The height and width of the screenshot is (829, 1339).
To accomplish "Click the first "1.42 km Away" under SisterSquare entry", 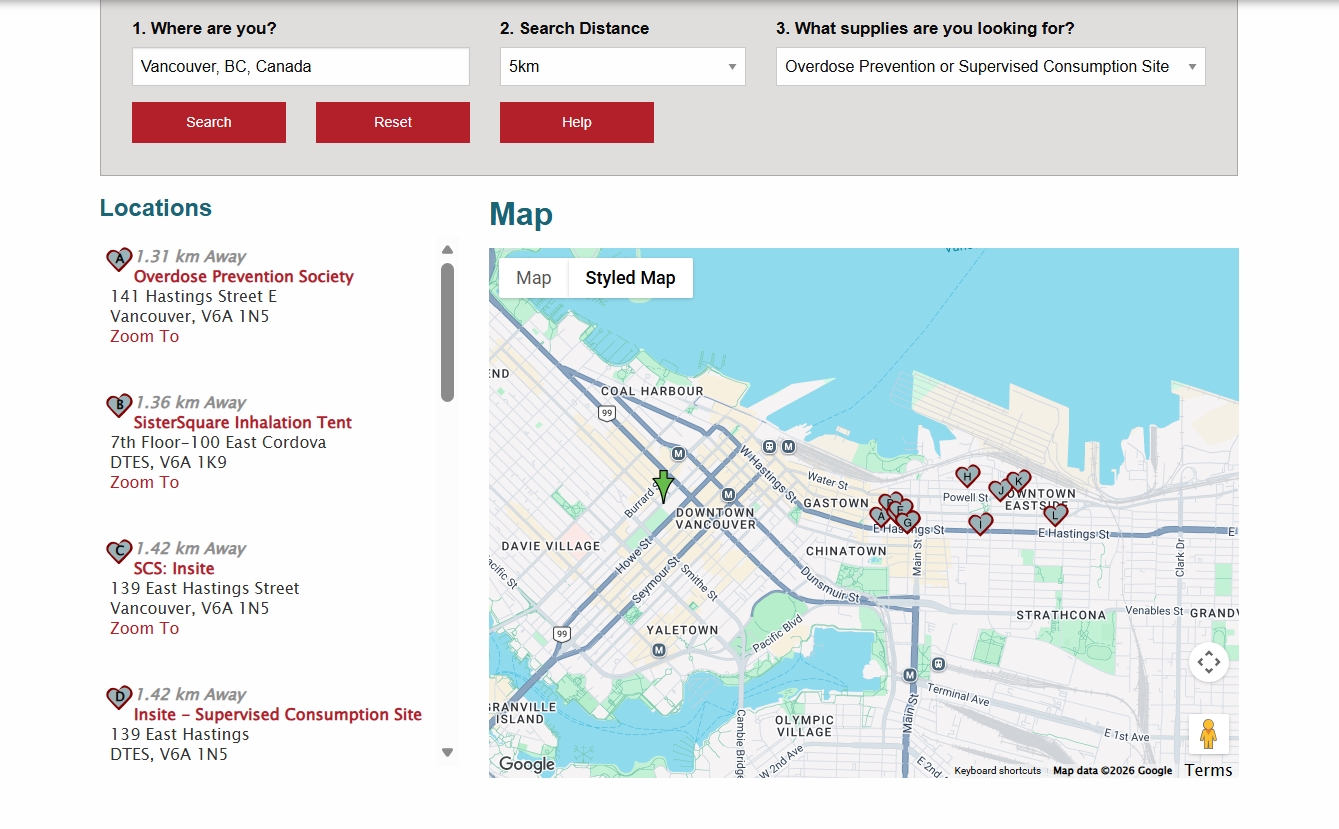I will pos(191,549).
